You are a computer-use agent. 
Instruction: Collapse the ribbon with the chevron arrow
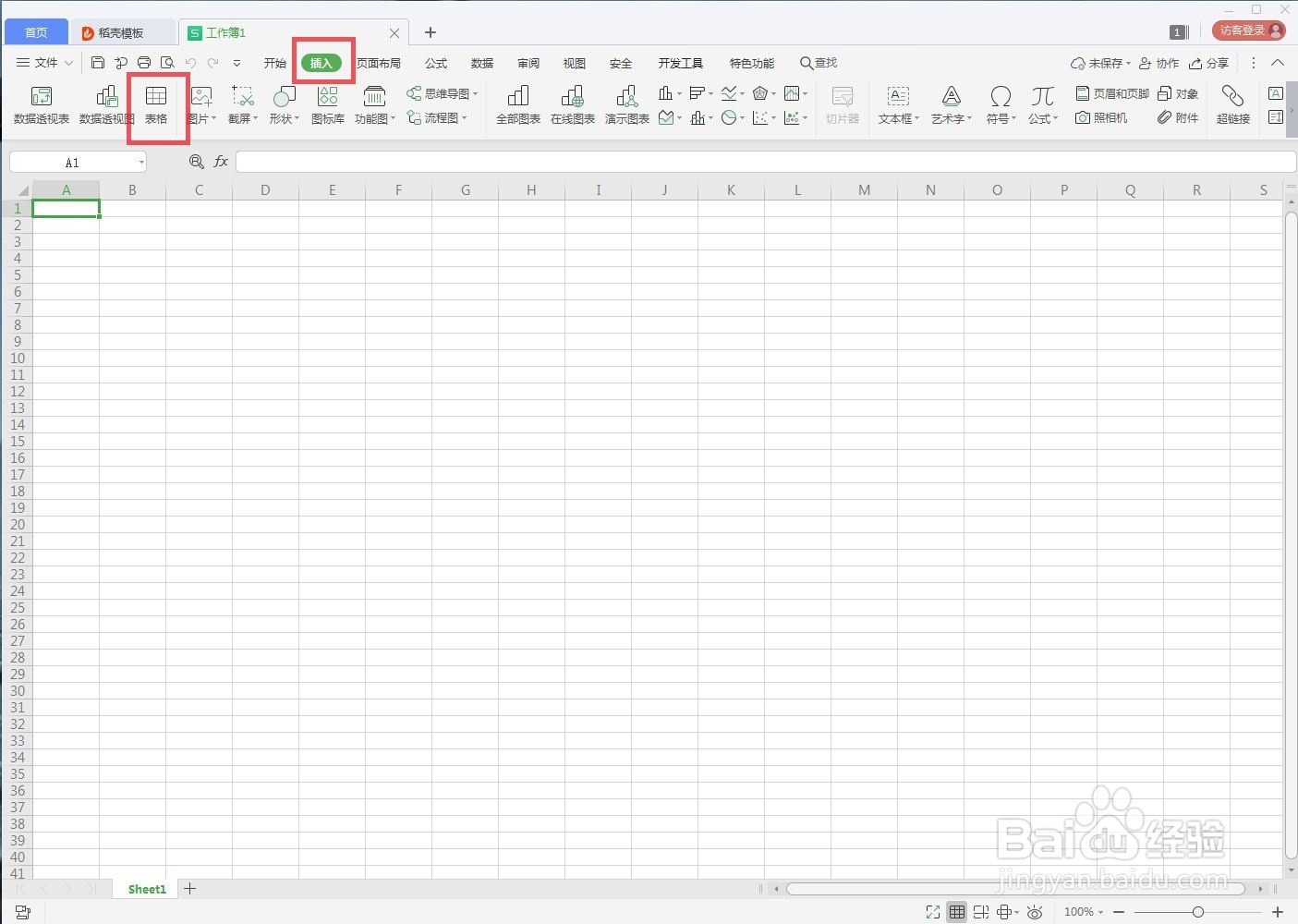(x=1278, y=63)
